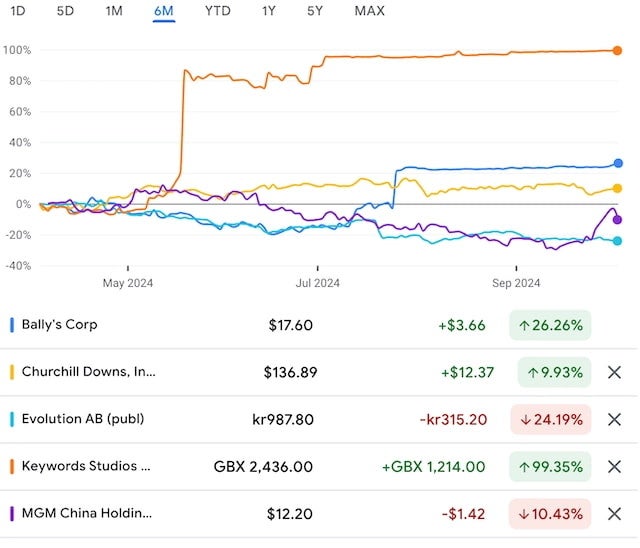Click the Keywords Studios 99.35% change badge
The height and width of the screenshot is (548, 640).
pyautogui.click(x=550, y=466)
